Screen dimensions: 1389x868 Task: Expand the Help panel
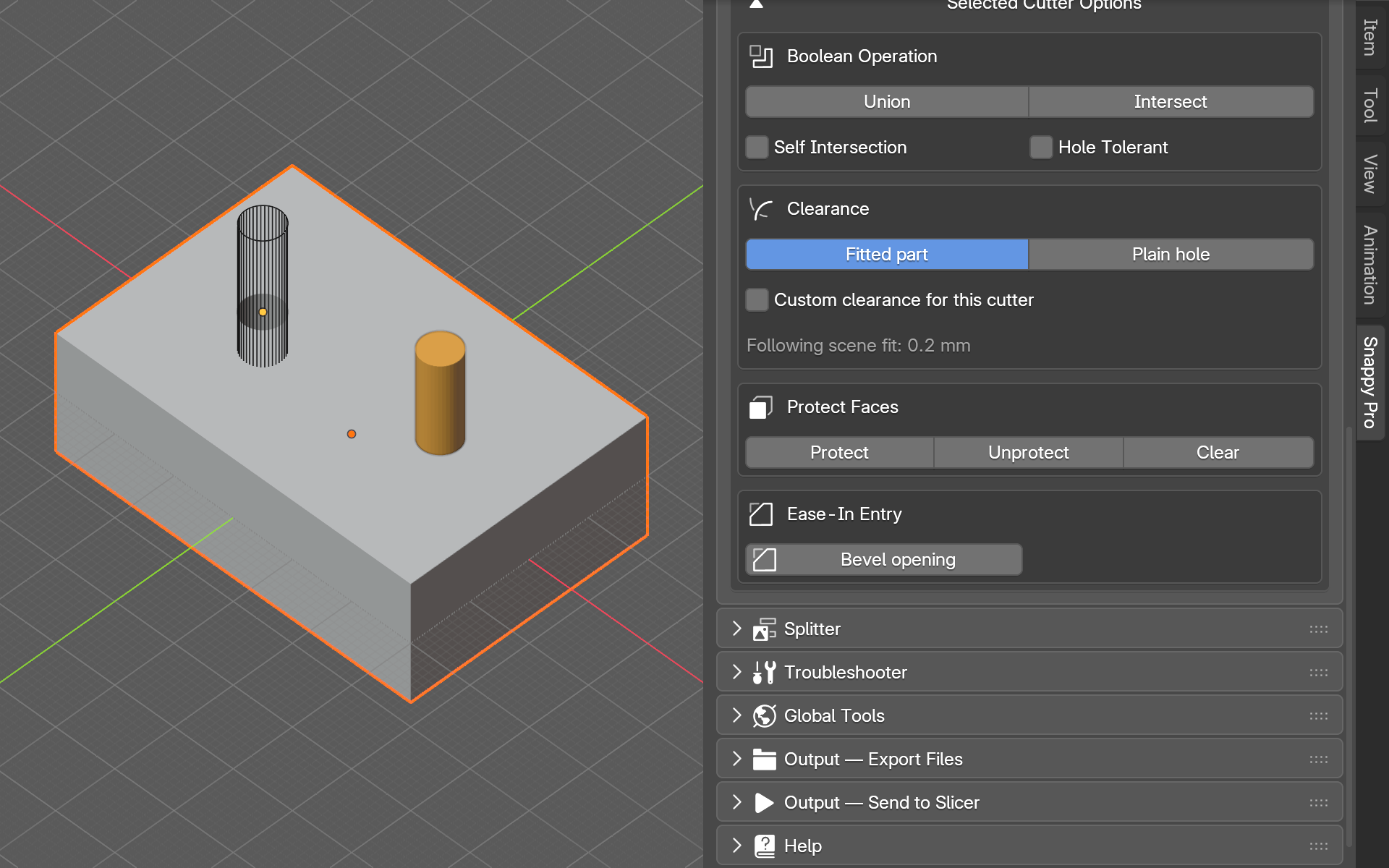click(736, 846)
